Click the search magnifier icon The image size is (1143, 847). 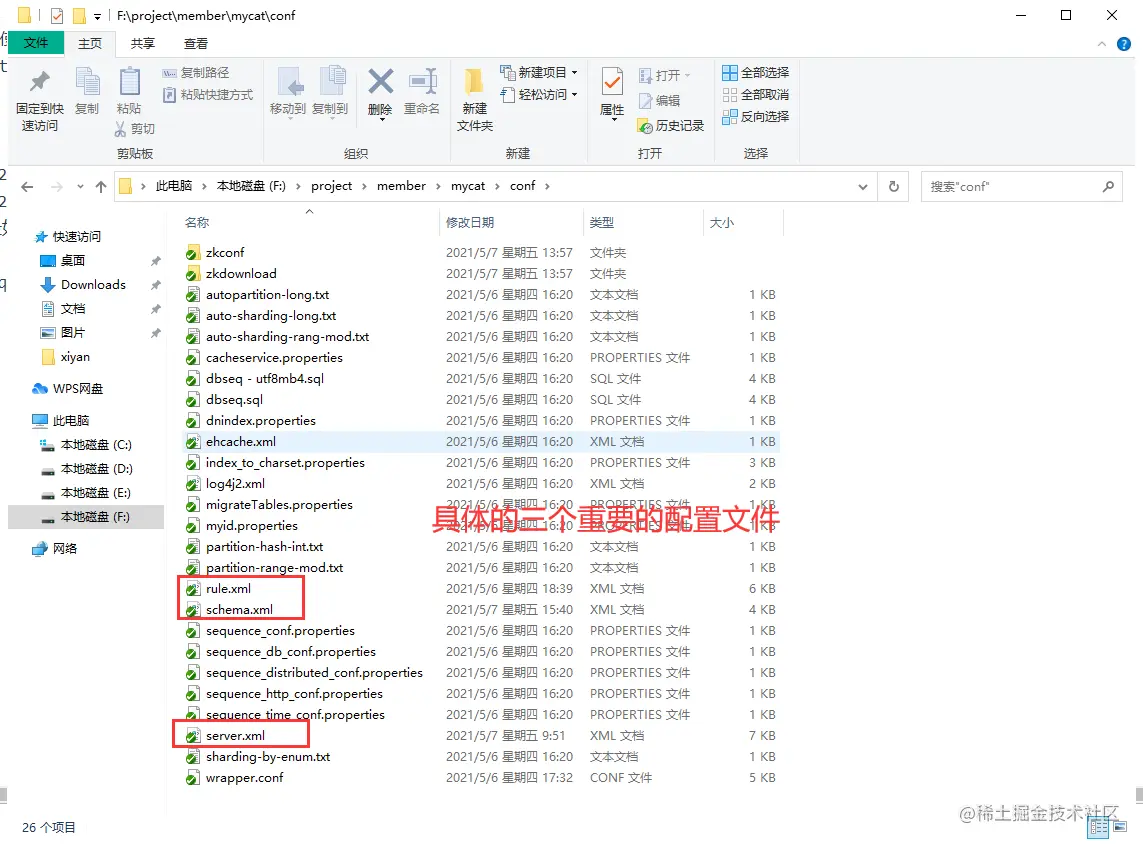click(x=1108, y=187)
